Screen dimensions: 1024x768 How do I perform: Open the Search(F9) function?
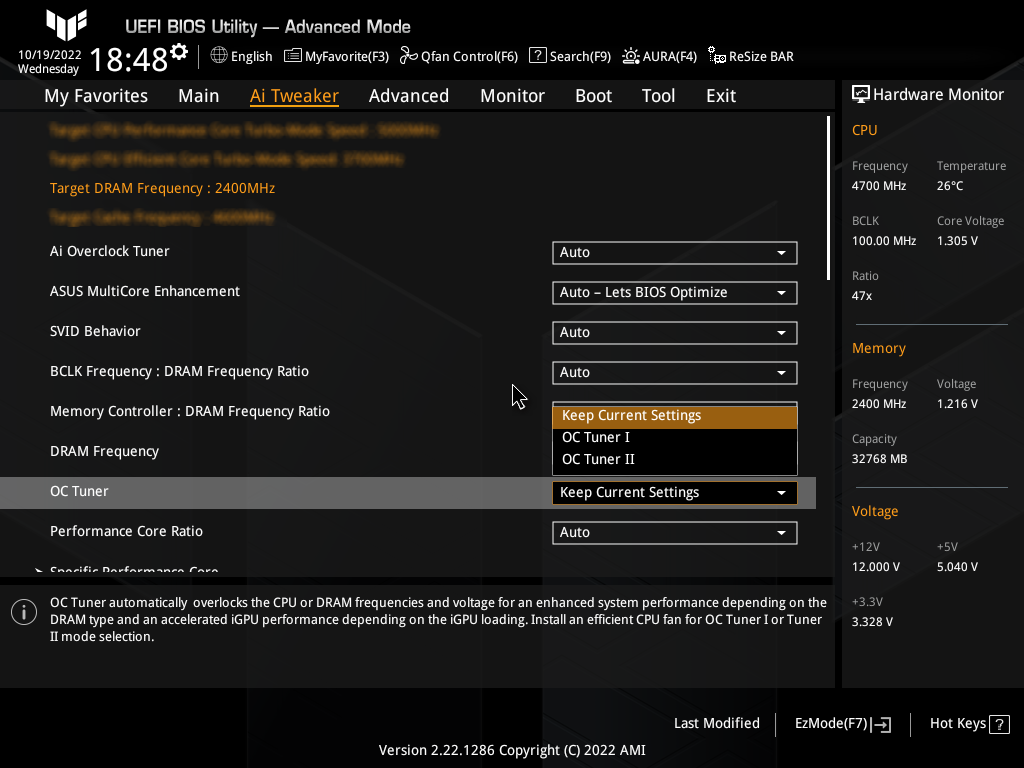[x=539, y=57]
